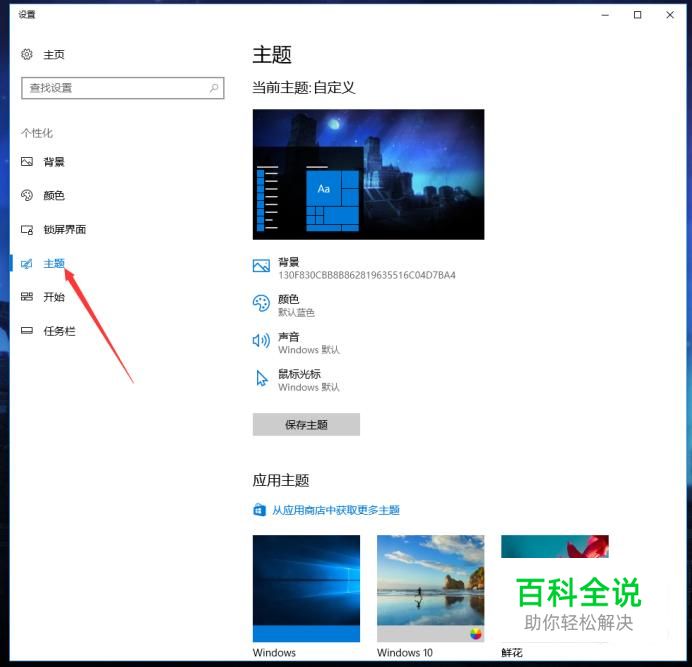Maximize the 设置 window
Image resolution: width=692 pixels, height=667 pixels.
[x=637, y=15]
